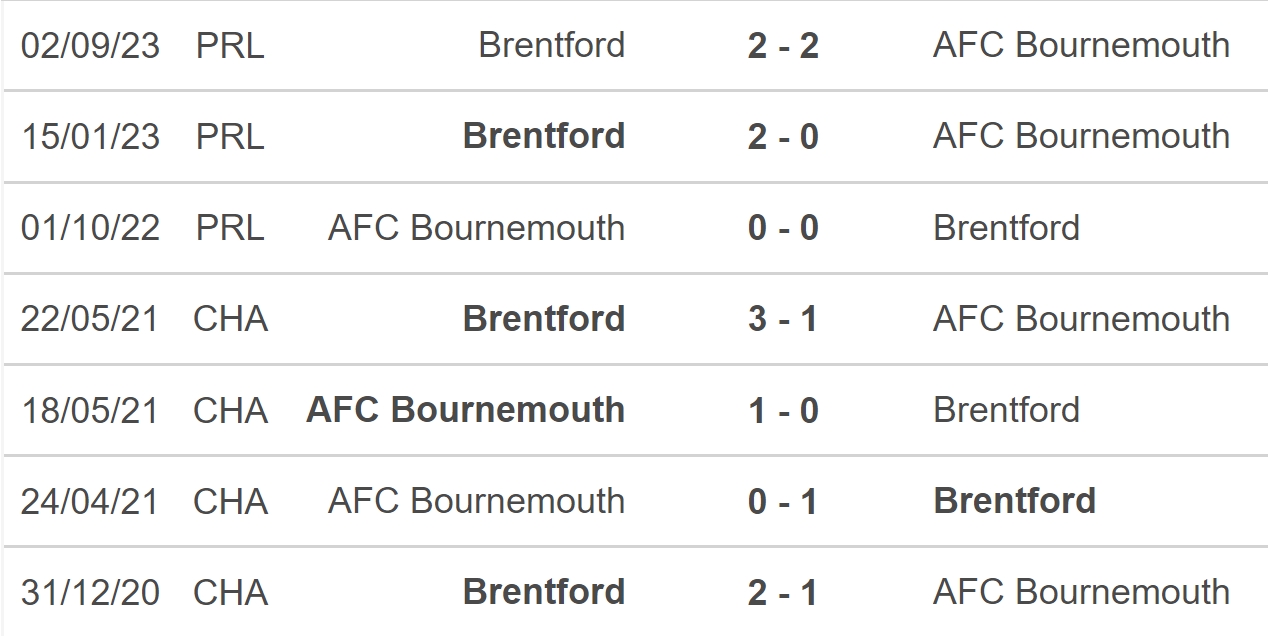Select the CHA label in the 31/12/20 row

(x=230, y=592)
